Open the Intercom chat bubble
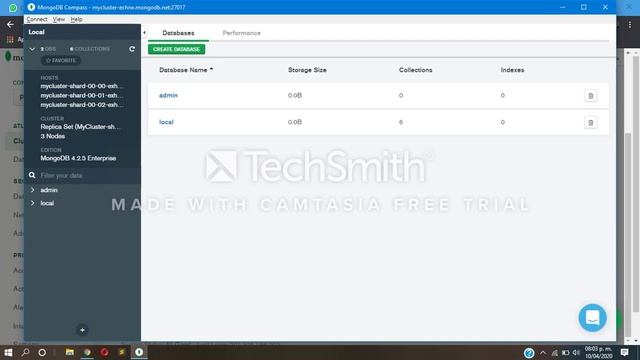Viewport: 640px width, 360px height. pos(592,318)
